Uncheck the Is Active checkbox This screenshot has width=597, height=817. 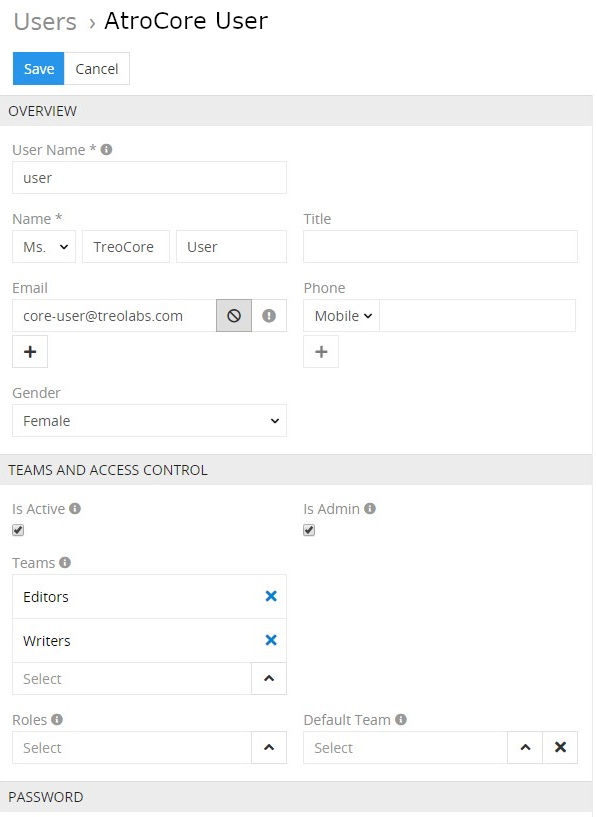(x=18, y=530)
